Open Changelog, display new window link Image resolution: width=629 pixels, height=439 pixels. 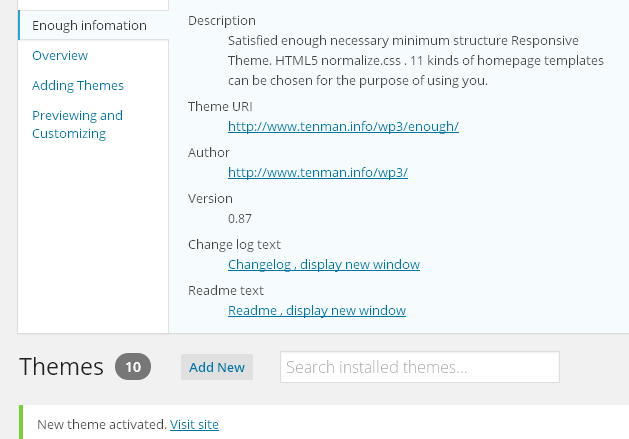click(324, 264)
